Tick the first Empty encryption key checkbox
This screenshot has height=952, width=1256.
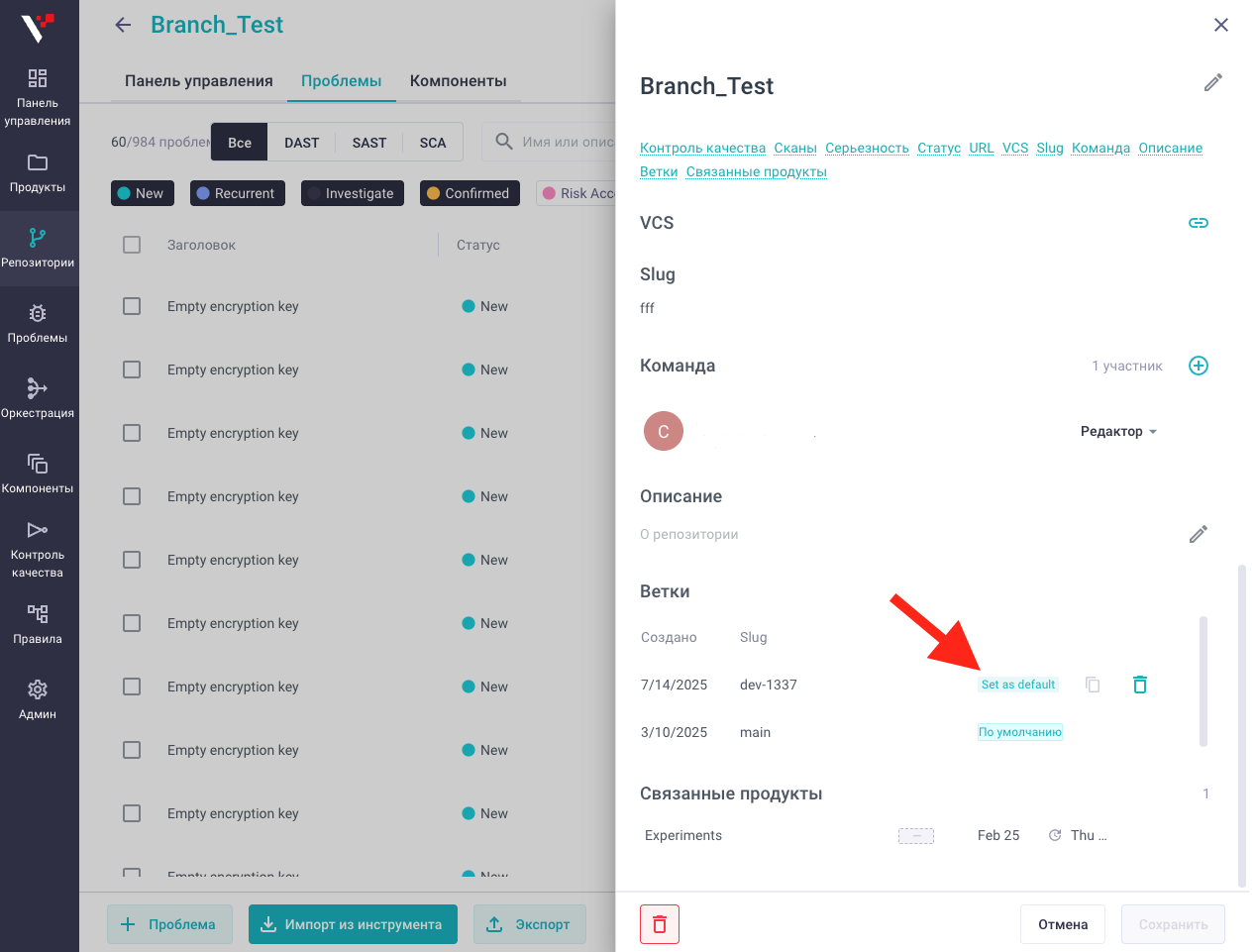click(x=132, y=306)
